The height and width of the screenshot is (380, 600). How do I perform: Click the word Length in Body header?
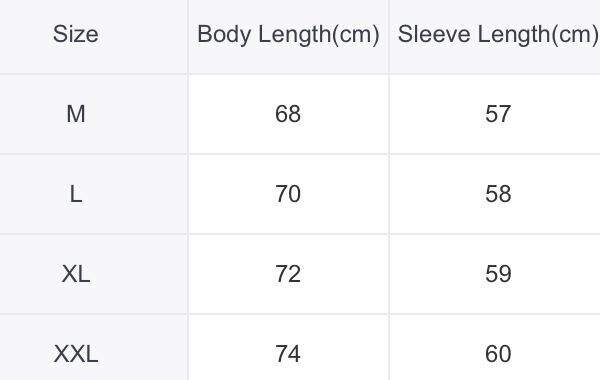click(x=295, y=35)
